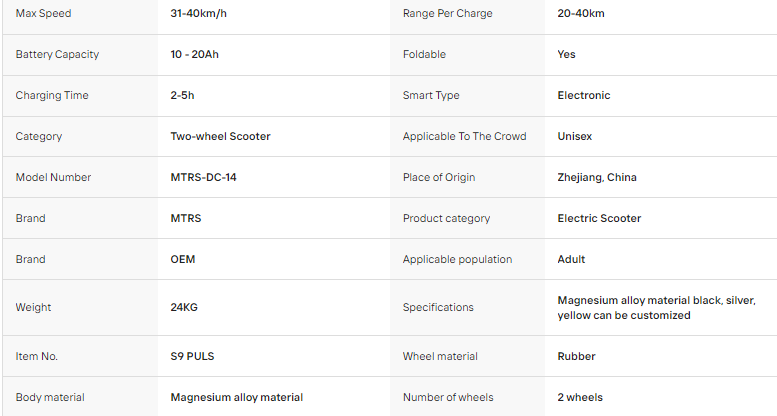This screenshot has width=777, height=416.
Task: Click the Battery Capacity 10 - 20Ah value
Action: 195,55
